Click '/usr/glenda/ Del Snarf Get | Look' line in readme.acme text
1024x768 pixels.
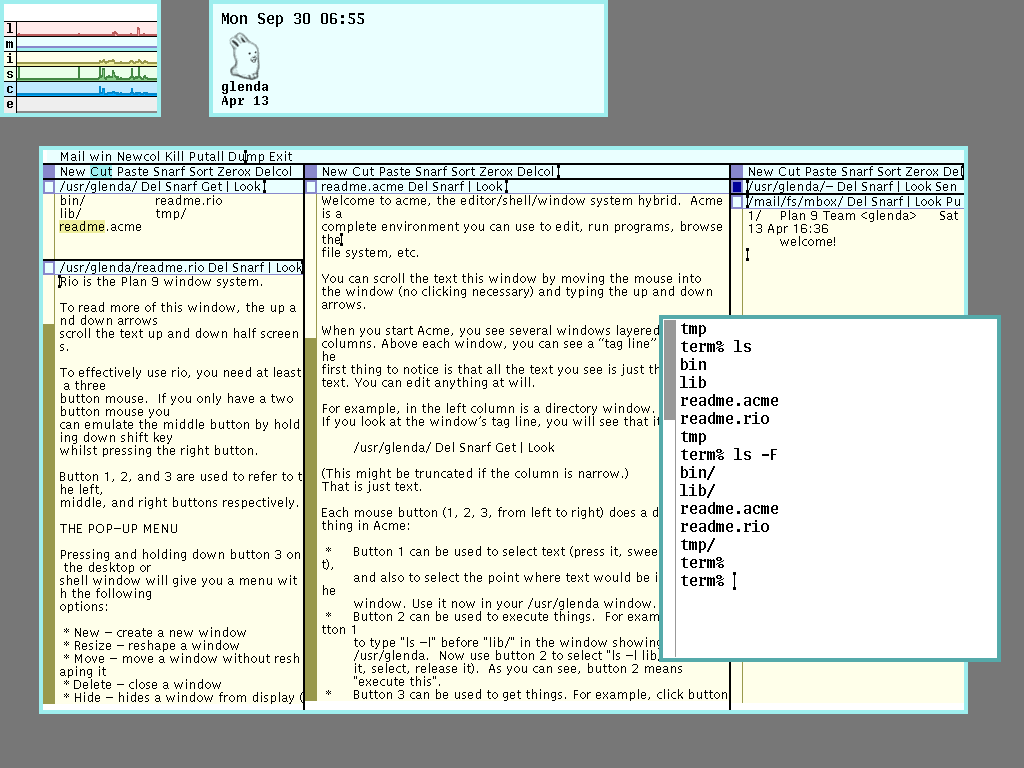[454, 447]
